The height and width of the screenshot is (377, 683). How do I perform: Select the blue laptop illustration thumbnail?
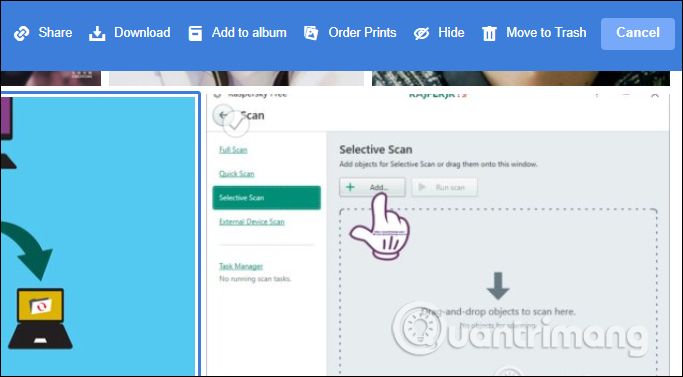(99, 234)
